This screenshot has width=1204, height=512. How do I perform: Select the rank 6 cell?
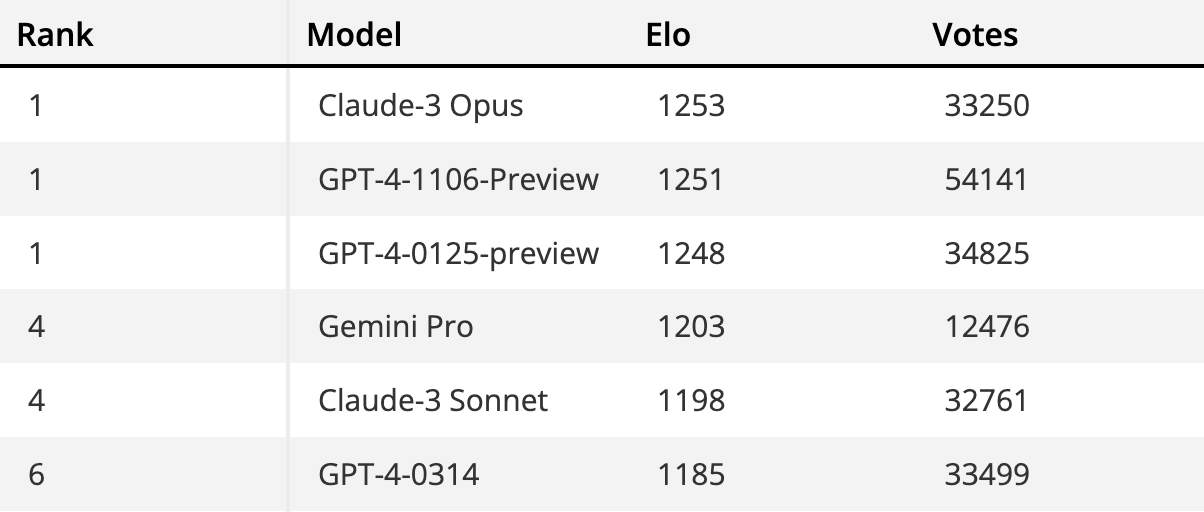tap(36, 474)
